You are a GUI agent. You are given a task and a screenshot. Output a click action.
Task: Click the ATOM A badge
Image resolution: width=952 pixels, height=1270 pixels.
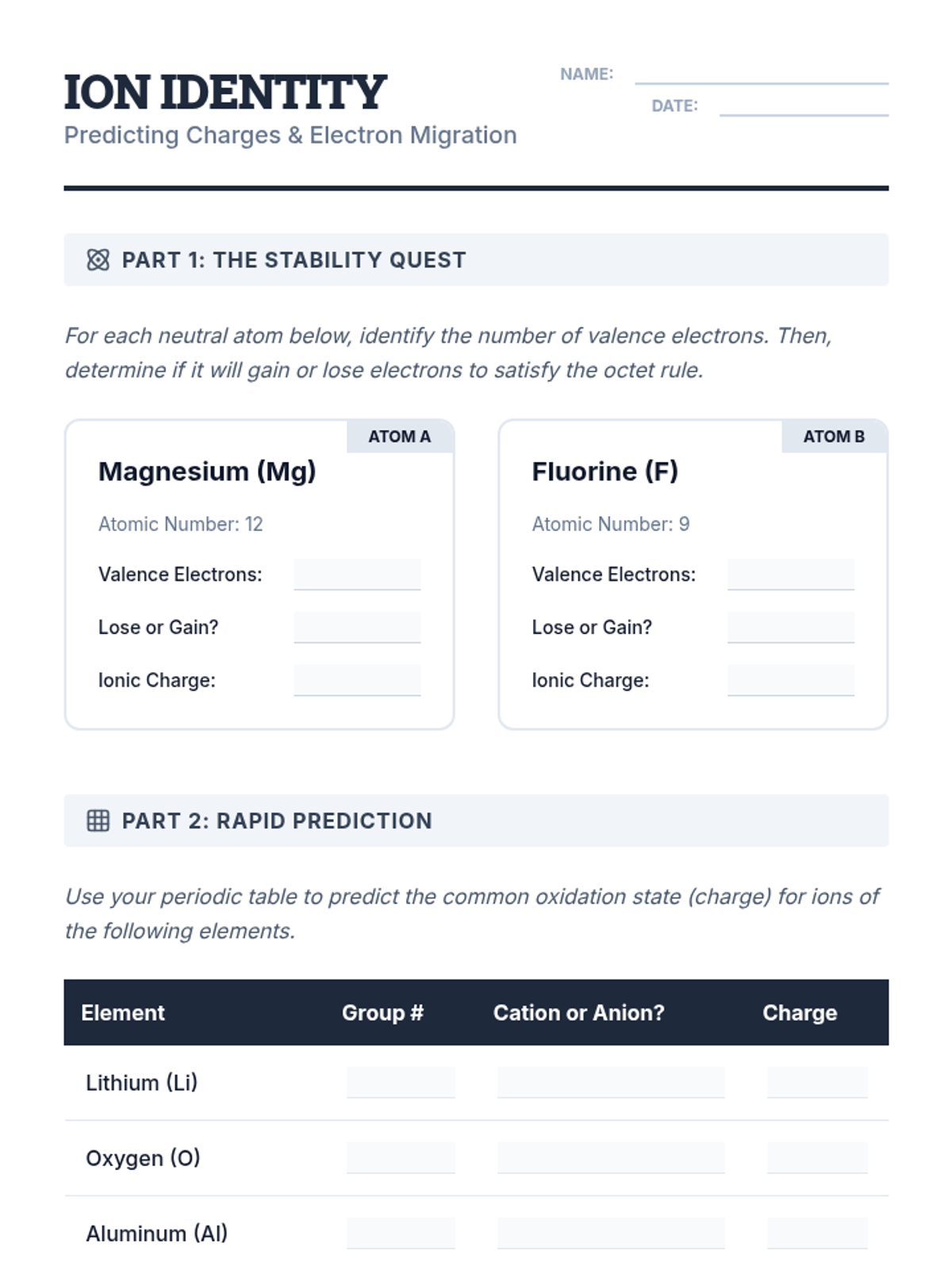(400, 437)
